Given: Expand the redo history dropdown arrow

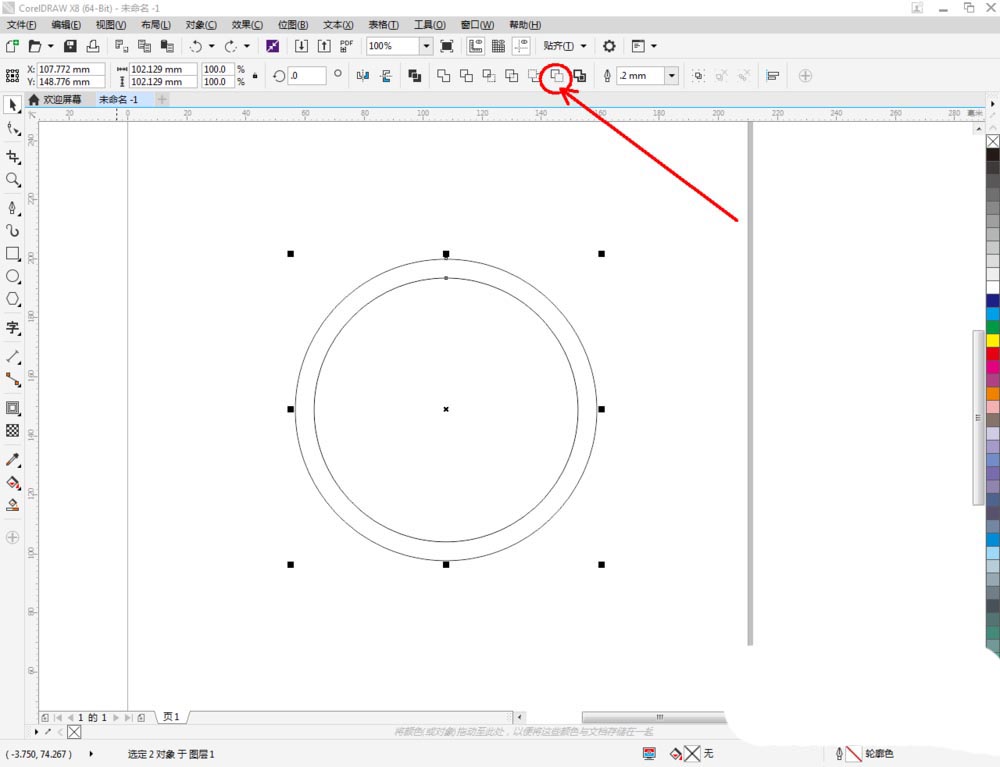Looking at the screenshot, I should tap(246, 46).
